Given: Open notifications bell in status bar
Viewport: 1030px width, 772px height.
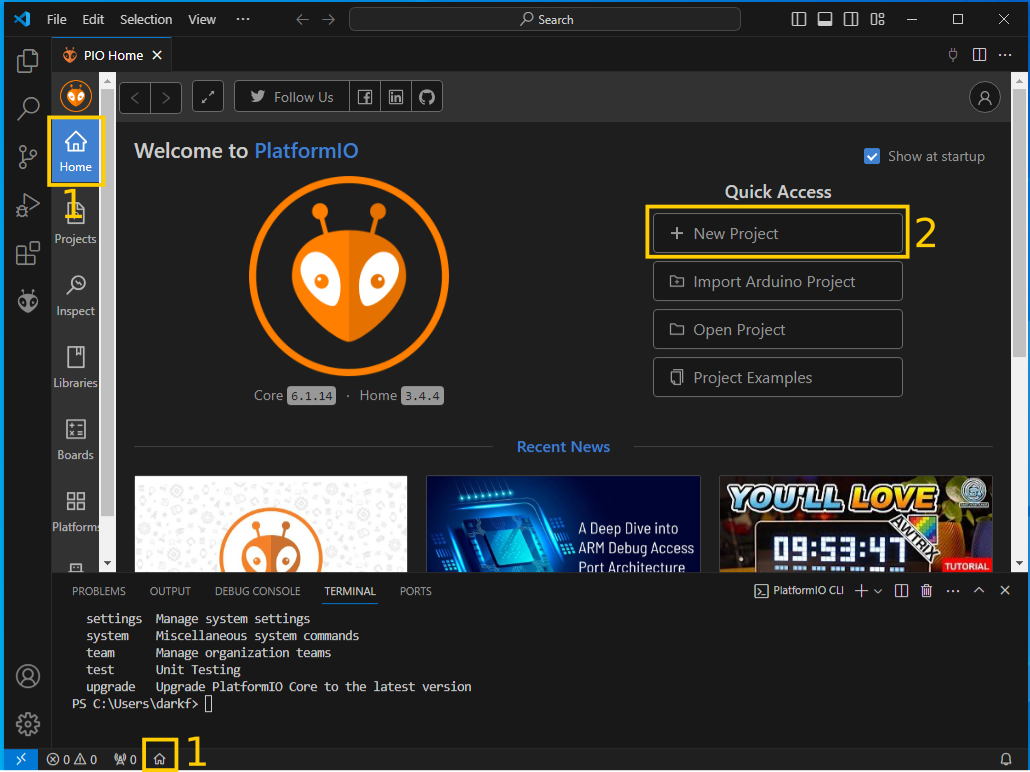Looking at the screenshot, I should pyautogui.click(x=1006, y=760).
